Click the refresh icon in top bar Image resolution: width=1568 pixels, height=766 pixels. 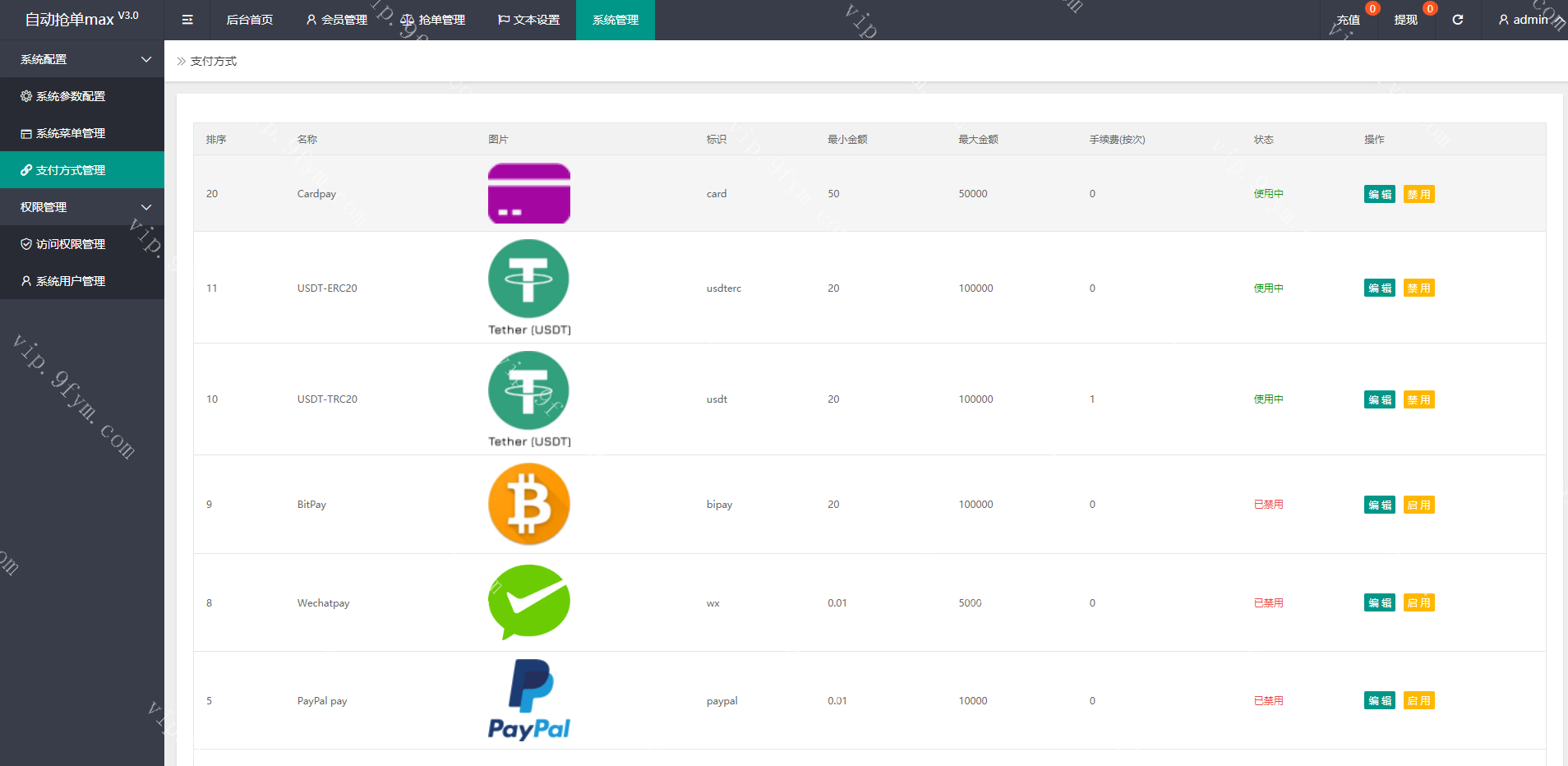pos(1457,20)
